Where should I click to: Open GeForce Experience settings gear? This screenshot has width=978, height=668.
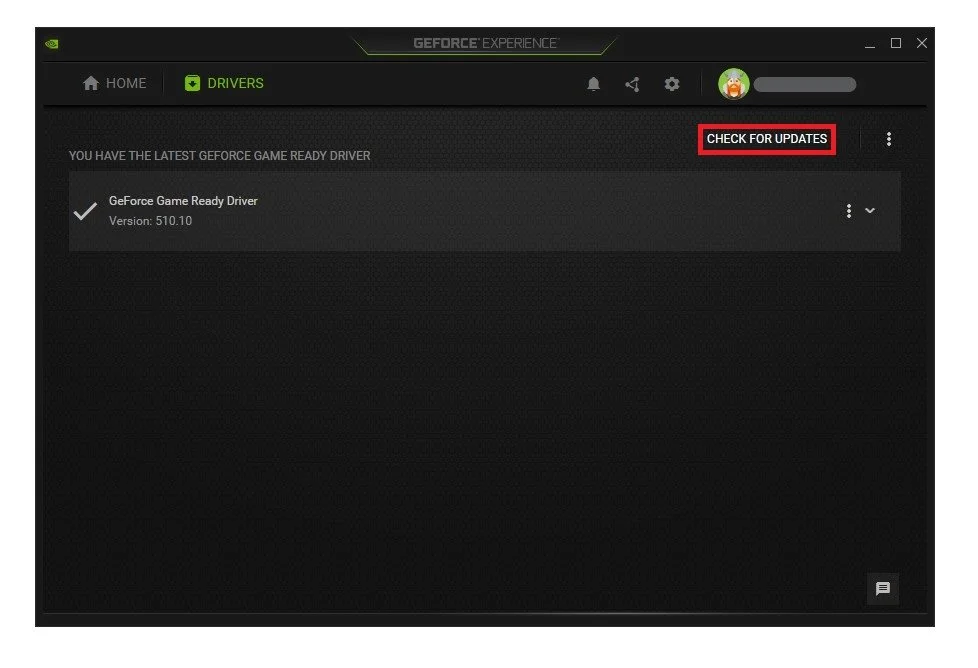(x=672, y=84)
